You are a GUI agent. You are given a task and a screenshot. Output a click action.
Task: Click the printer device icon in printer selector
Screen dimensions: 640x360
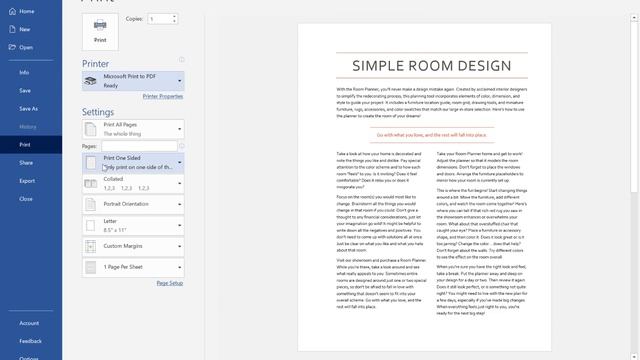tap(90, 81)
